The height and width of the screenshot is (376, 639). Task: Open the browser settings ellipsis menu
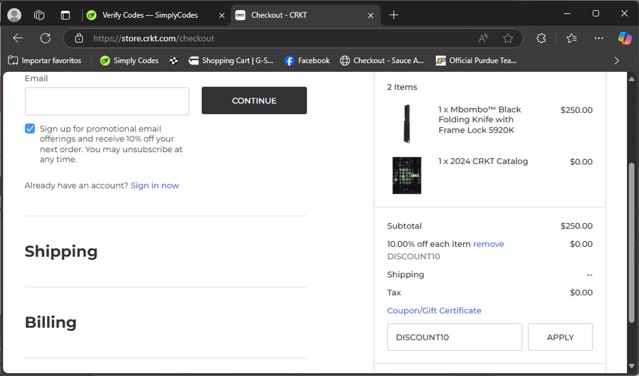(599, 38)
